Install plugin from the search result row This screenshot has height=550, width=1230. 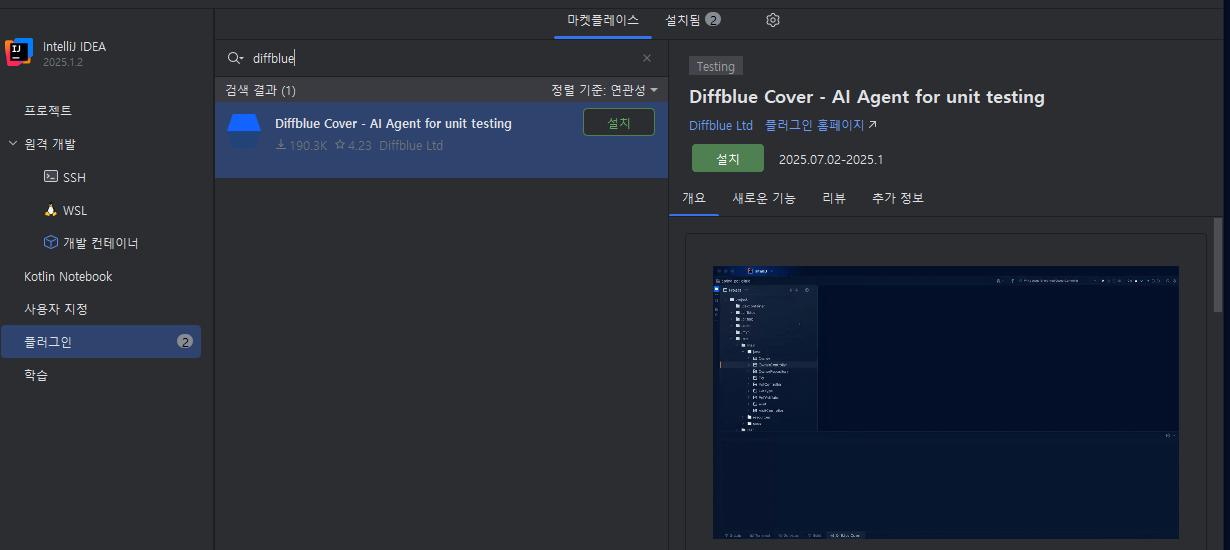coord(619,122)
